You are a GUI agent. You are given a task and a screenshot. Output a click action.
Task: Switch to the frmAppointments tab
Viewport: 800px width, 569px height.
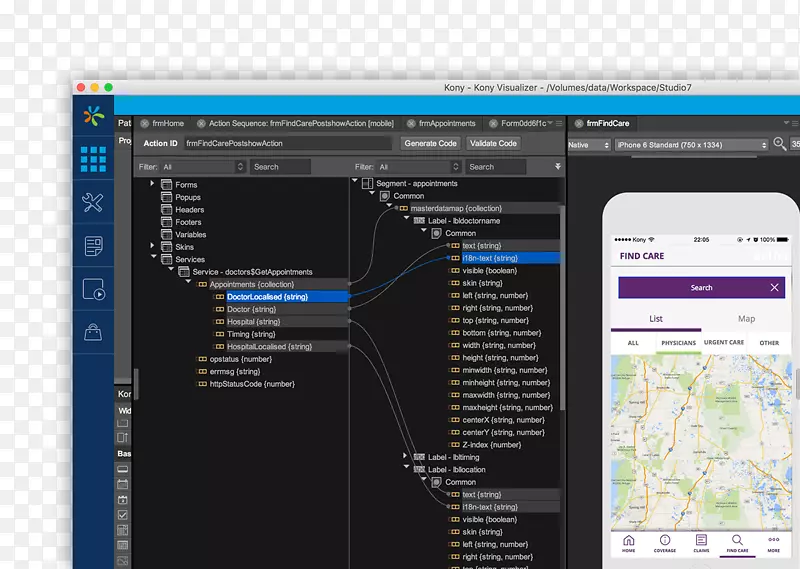tap(446, 124)
